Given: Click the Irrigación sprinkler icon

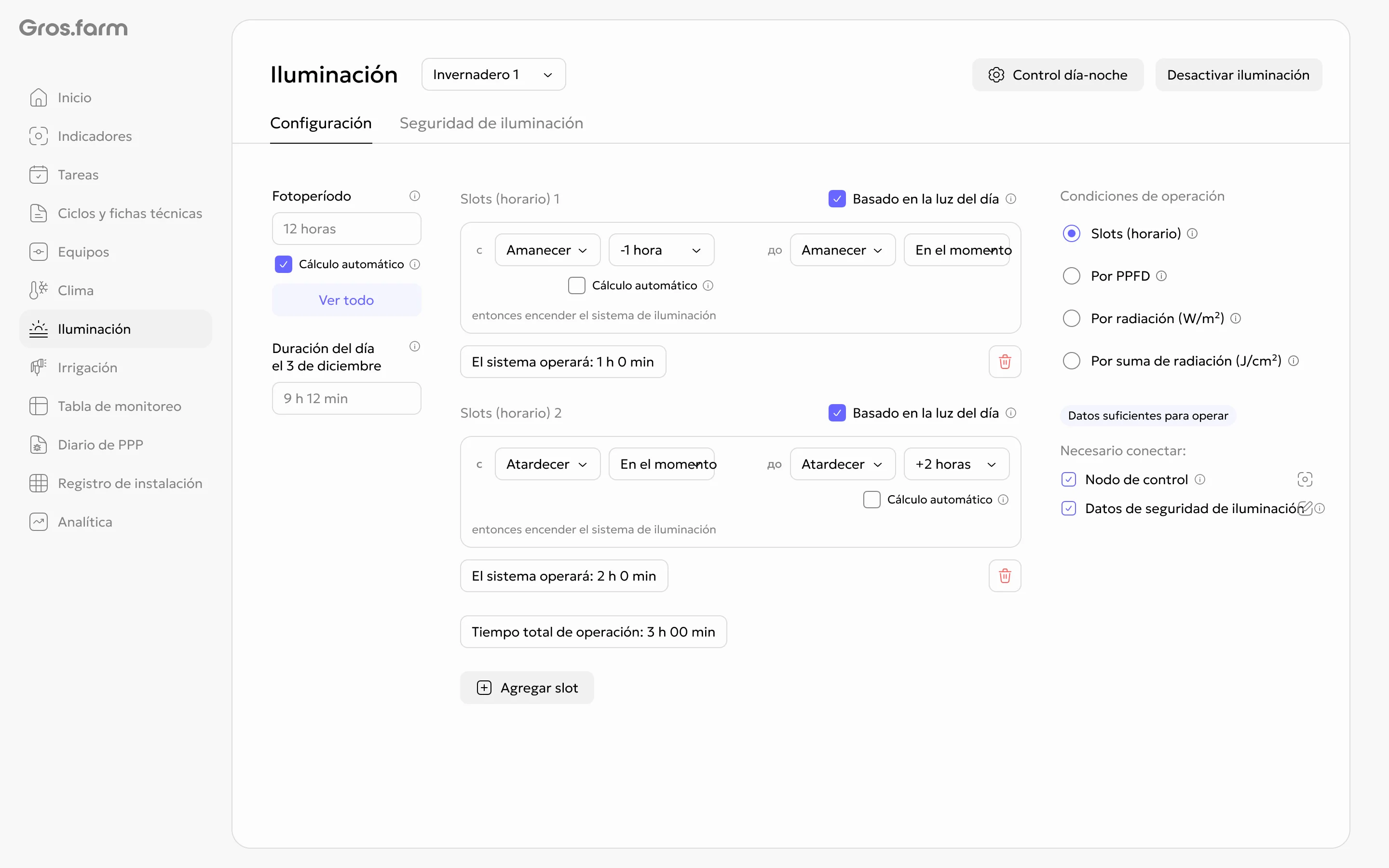Looking at the screenshot, I should (39, 367).
